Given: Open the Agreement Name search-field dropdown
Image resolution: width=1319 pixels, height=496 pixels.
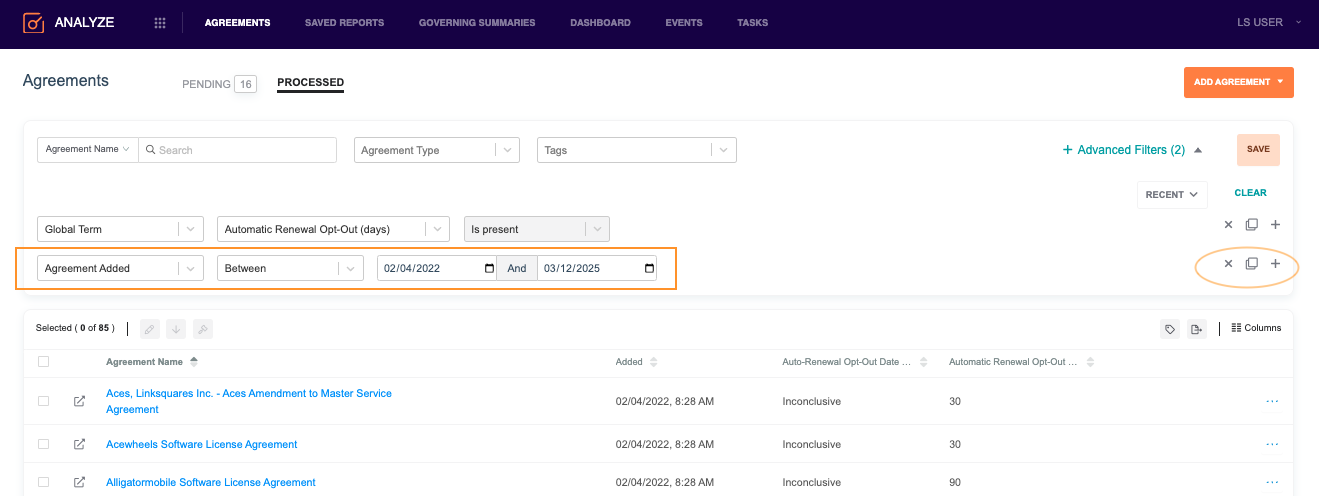Looking at the screenshot, I should pyautogui.click(x=87, y=149).
